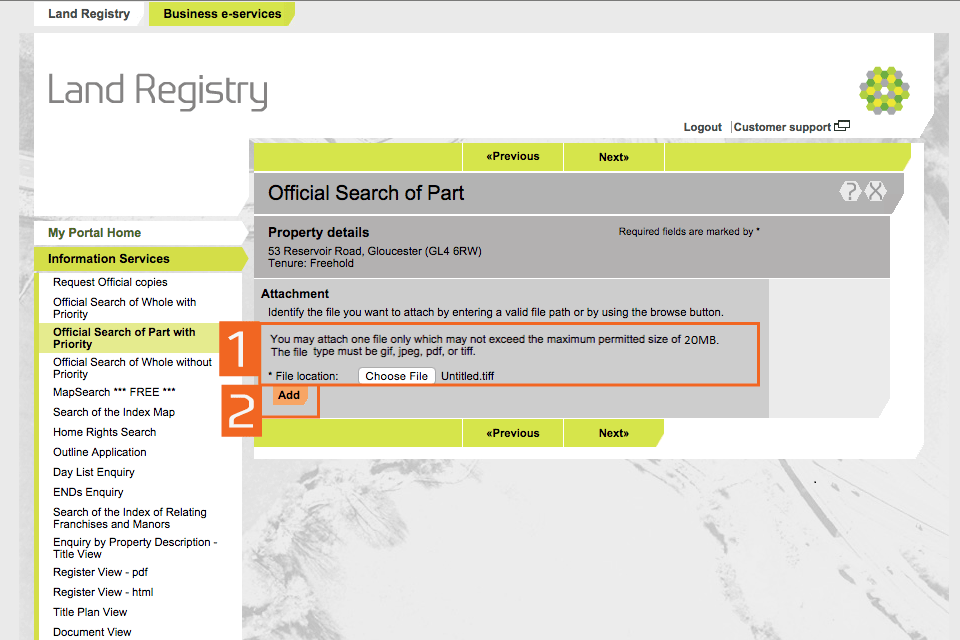
Task: Click the Logout link
Action: coord(703,127)
